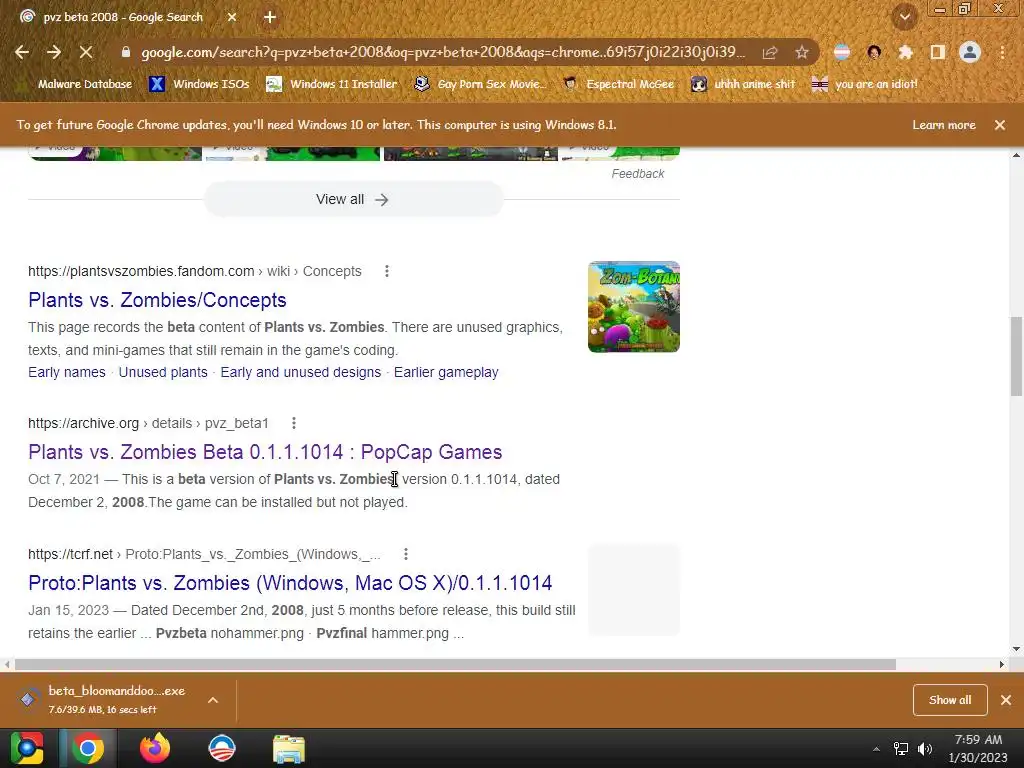Click the scroll down arrow
Viewport: 1024px width, 768px height.
coord(1016,648)
